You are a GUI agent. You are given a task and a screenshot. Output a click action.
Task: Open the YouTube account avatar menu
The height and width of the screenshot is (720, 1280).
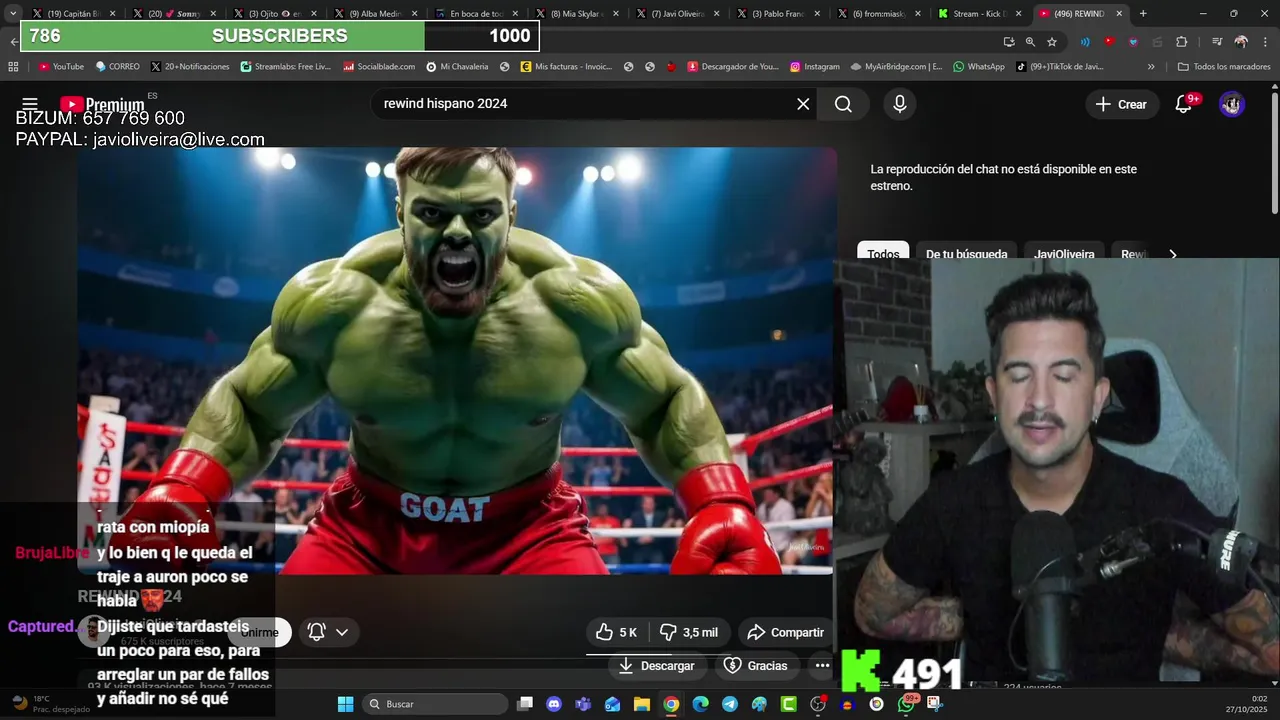1232,104
